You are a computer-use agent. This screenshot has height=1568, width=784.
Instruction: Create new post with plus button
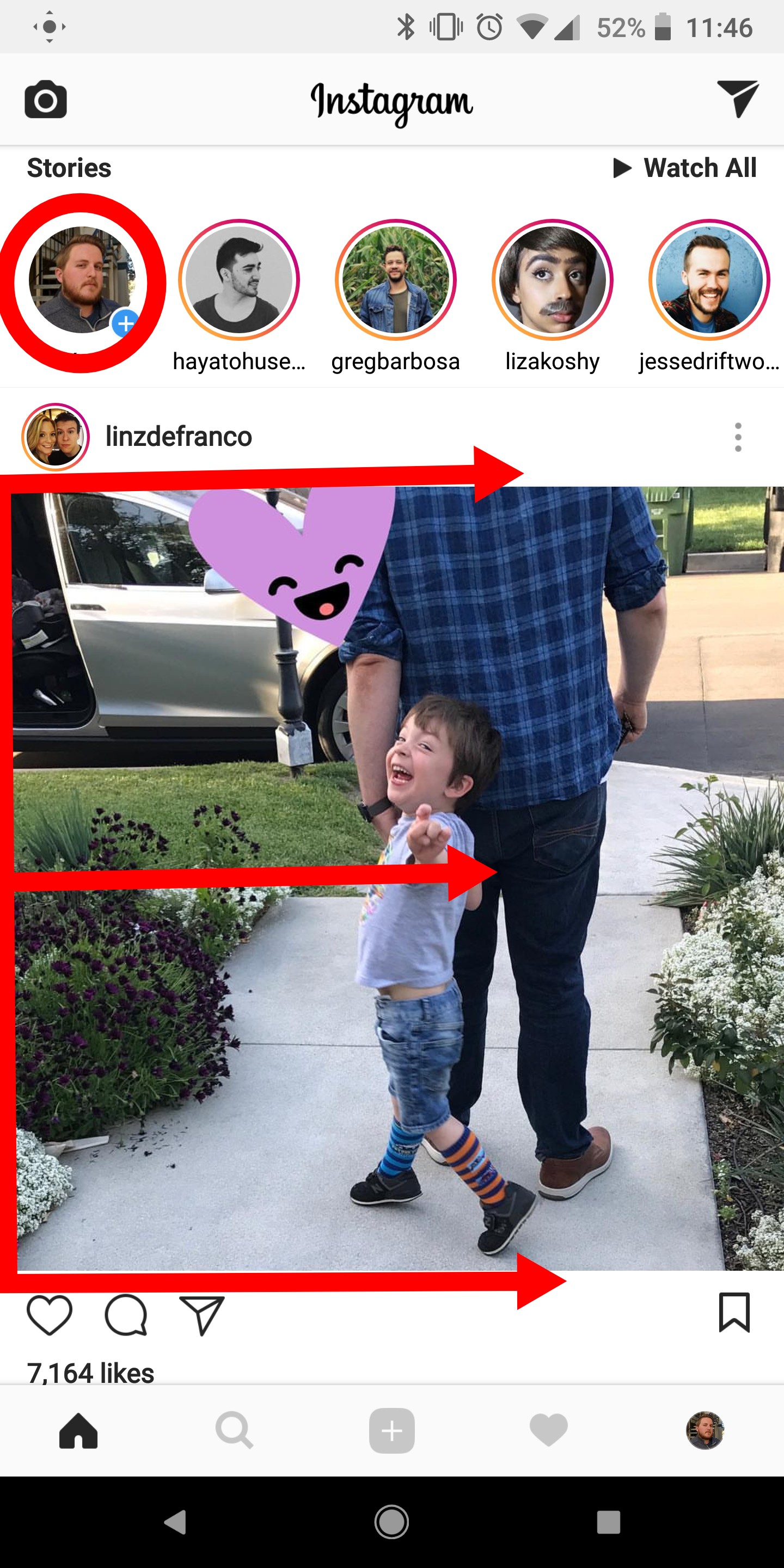point(392,1430)
